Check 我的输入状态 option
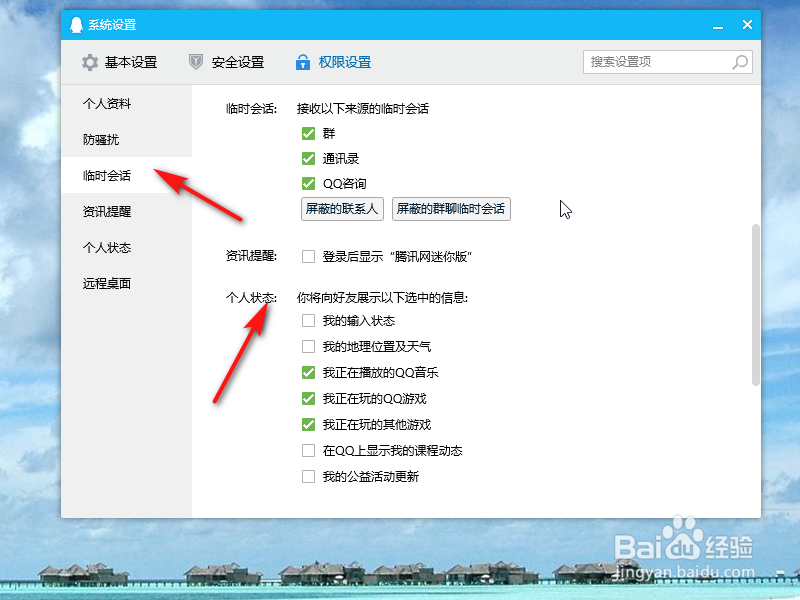Screen dimensions: 800x600 [x=308, y=320]
